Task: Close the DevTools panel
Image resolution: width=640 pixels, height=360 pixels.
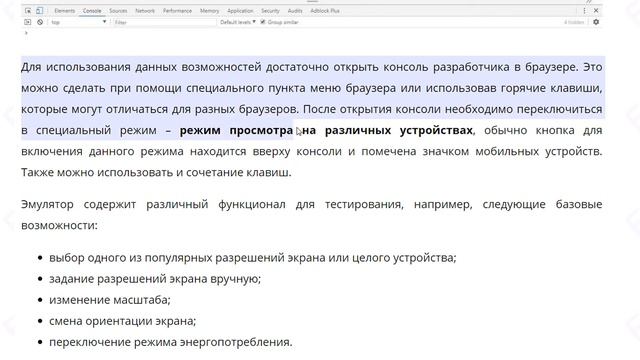Action: click(596, 11)
